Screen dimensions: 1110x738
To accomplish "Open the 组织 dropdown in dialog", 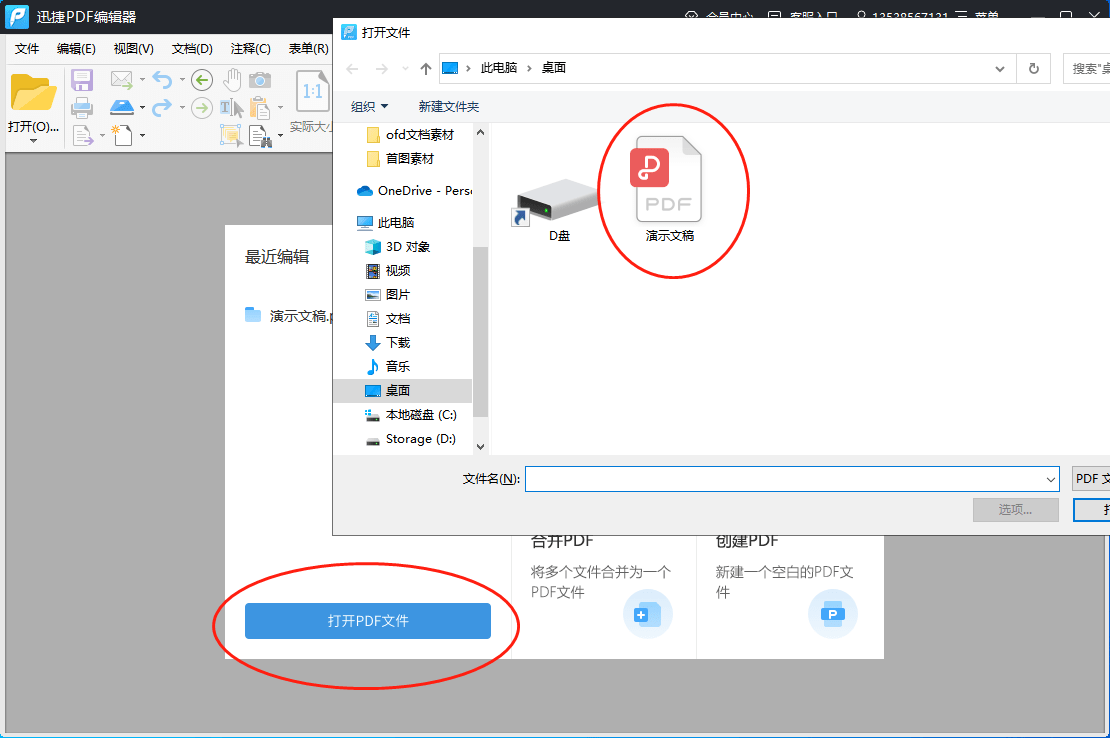I will [x=370, y=107].
